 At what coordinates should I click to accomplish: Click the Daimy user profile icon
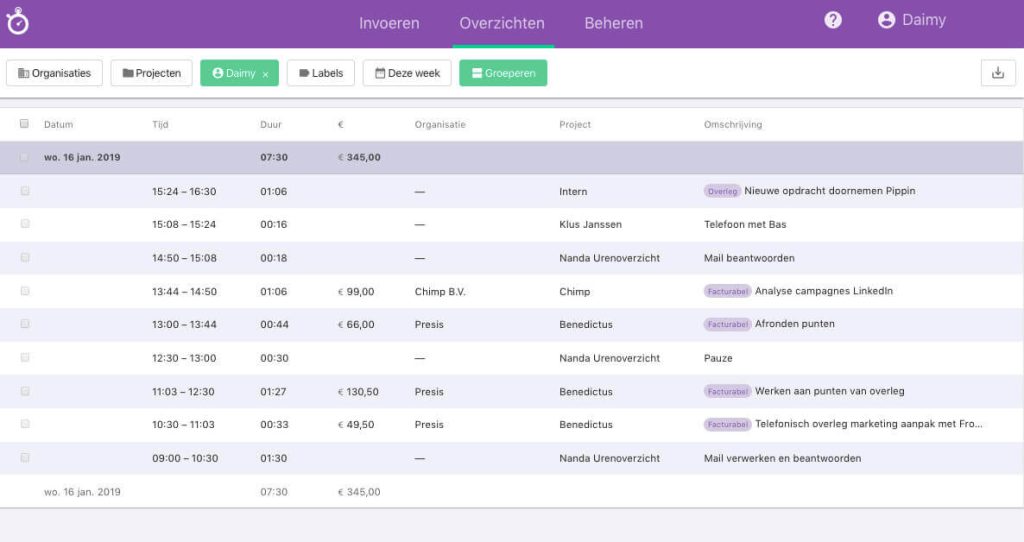coord(886,21)
